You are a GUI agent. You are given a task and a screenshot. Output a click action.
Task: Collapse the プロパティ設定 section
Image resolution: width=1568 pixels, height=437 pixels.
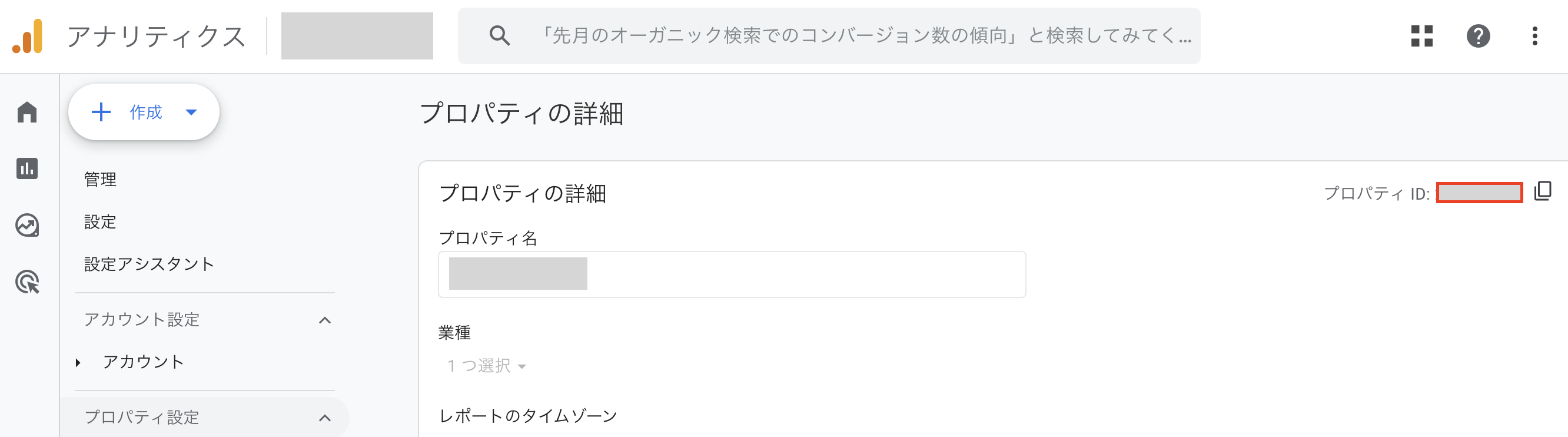pos(326,418)
